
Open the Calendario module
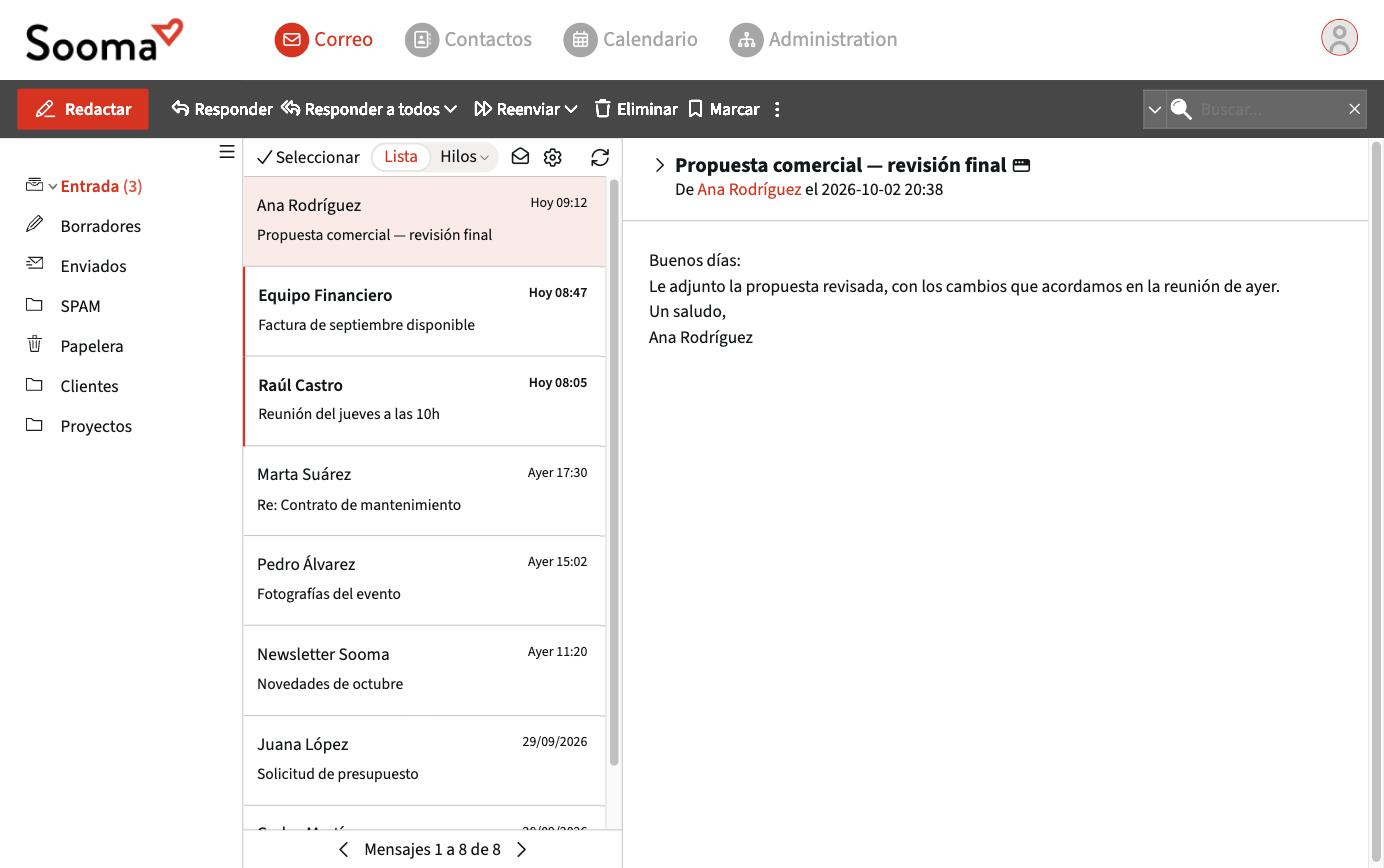tap(631, 40)
